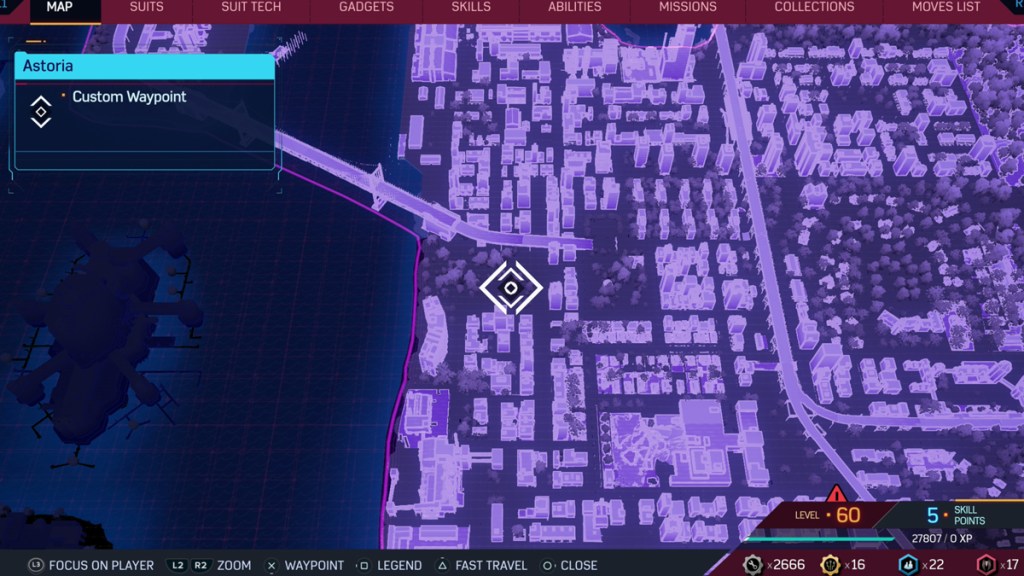
Task: View the Collections tab
Action: tap(814, 7)
